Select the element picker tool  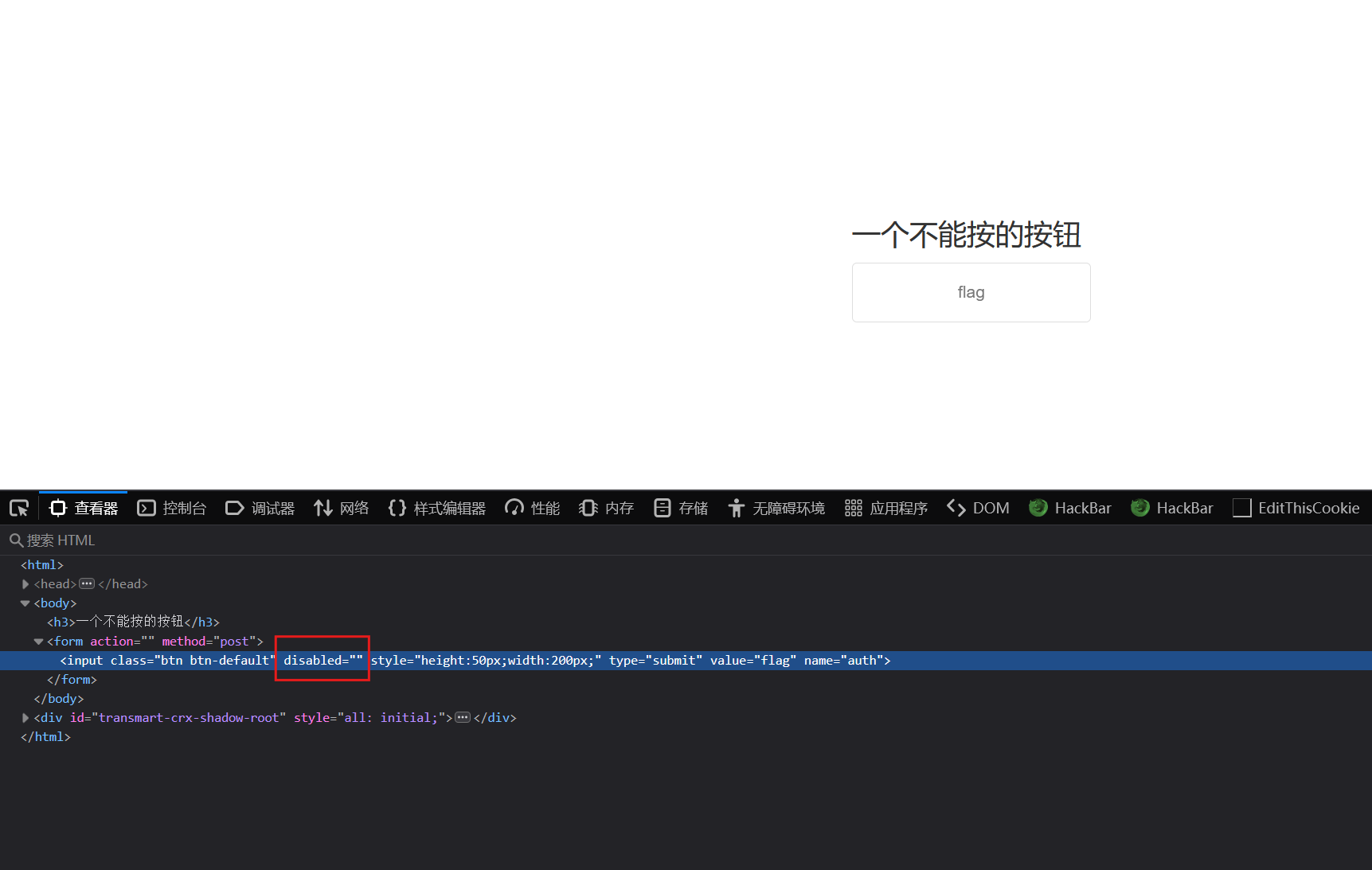click(19, 508)
